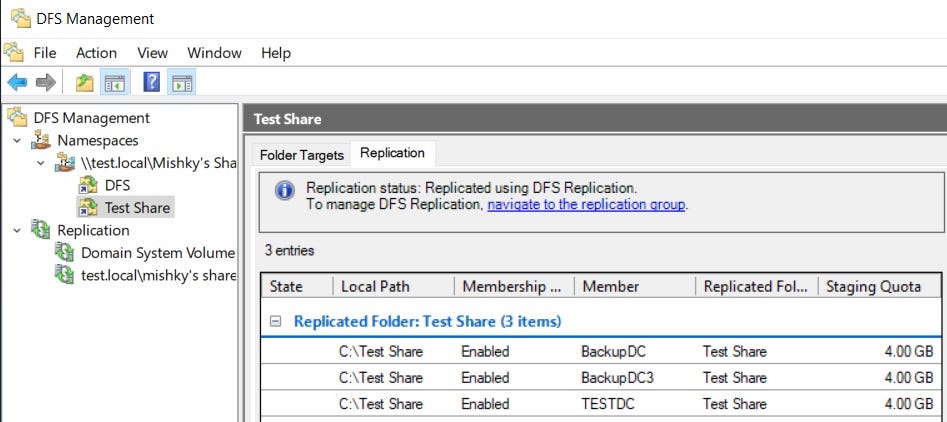Open the View menu
947x422 pixels.
coord(152,53)
